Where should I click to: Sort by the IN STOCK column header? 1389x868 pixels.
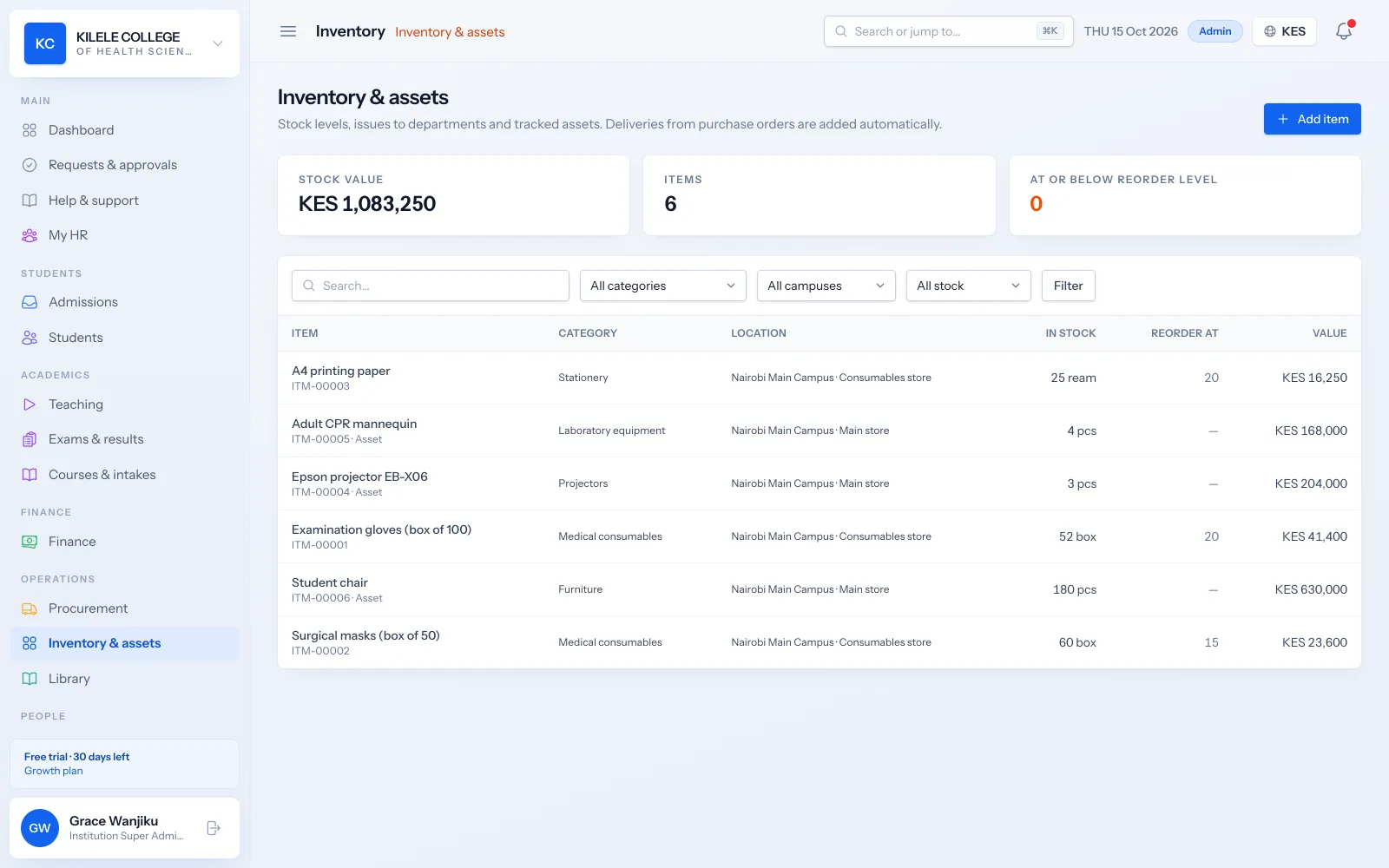(1070, 333)
